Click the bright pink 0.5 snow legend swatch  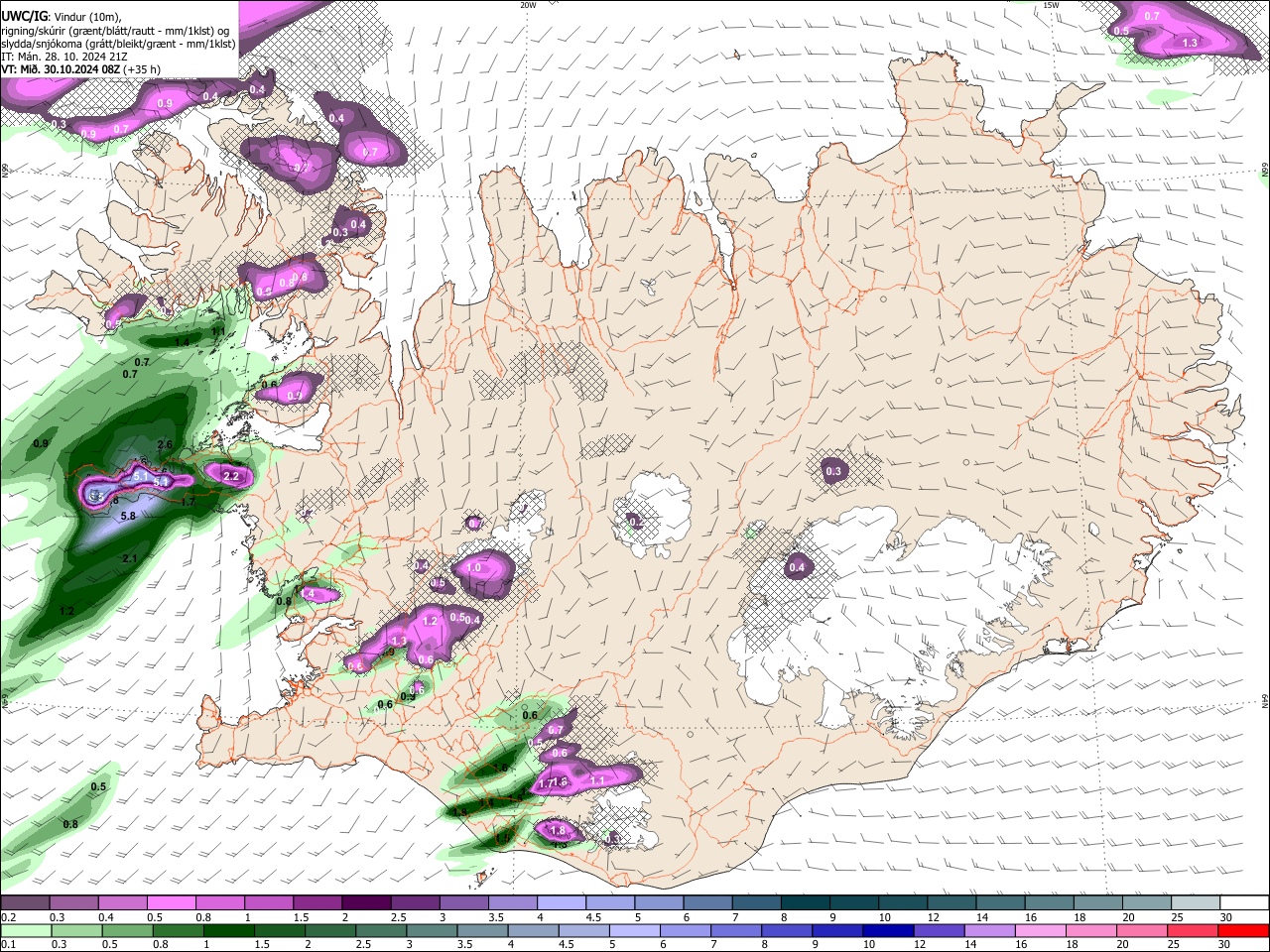(171, 903)
